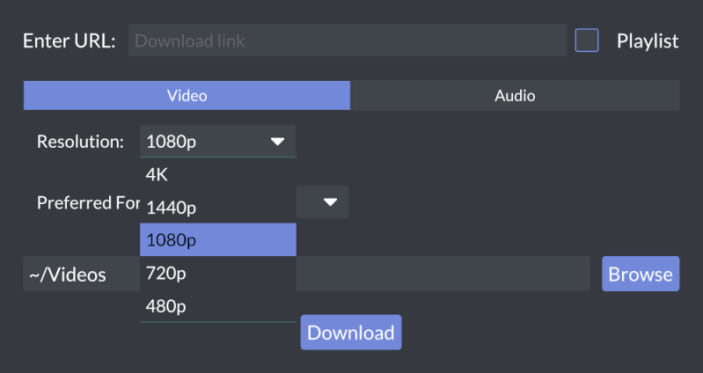Select the 1440p resolution option
The width and height of the screenshot is (703, 373).
(218, 207)
